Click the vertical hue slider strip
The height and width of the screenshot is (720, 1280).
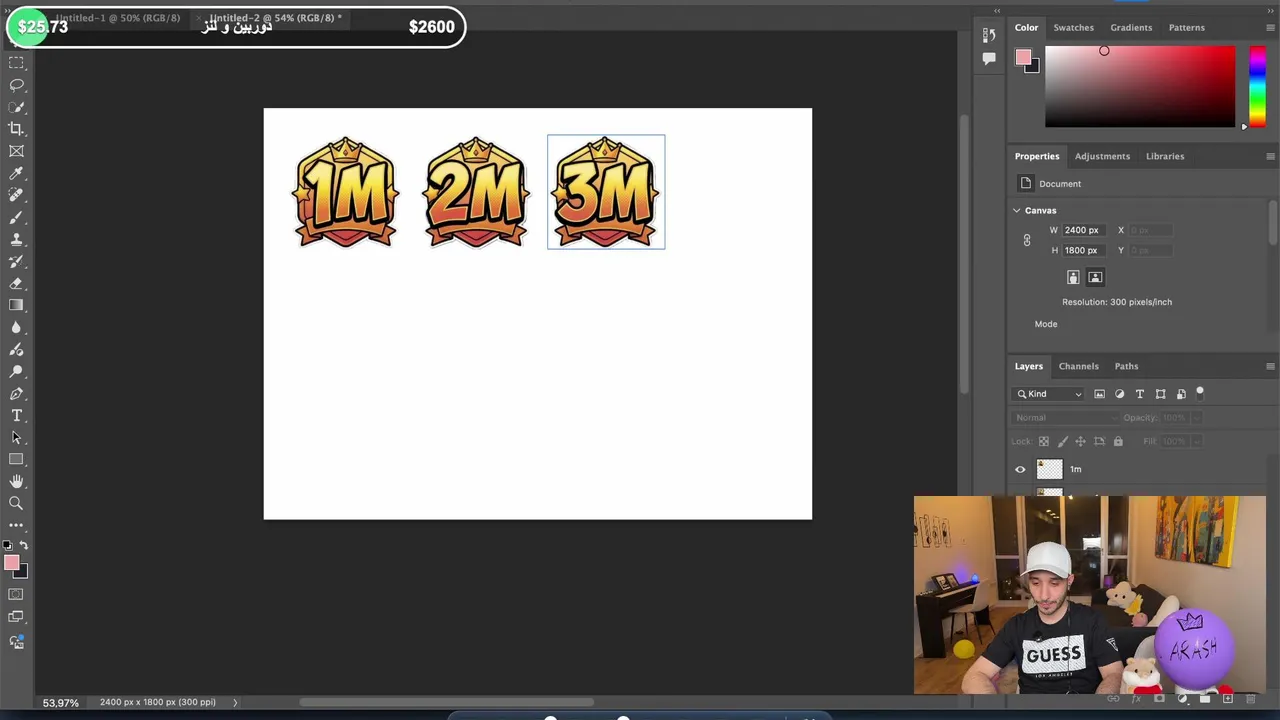1257,86
